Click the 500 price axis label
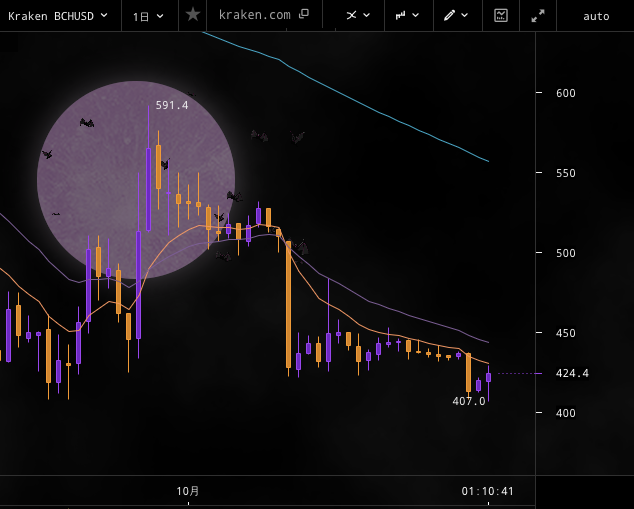 click(566, 253)
